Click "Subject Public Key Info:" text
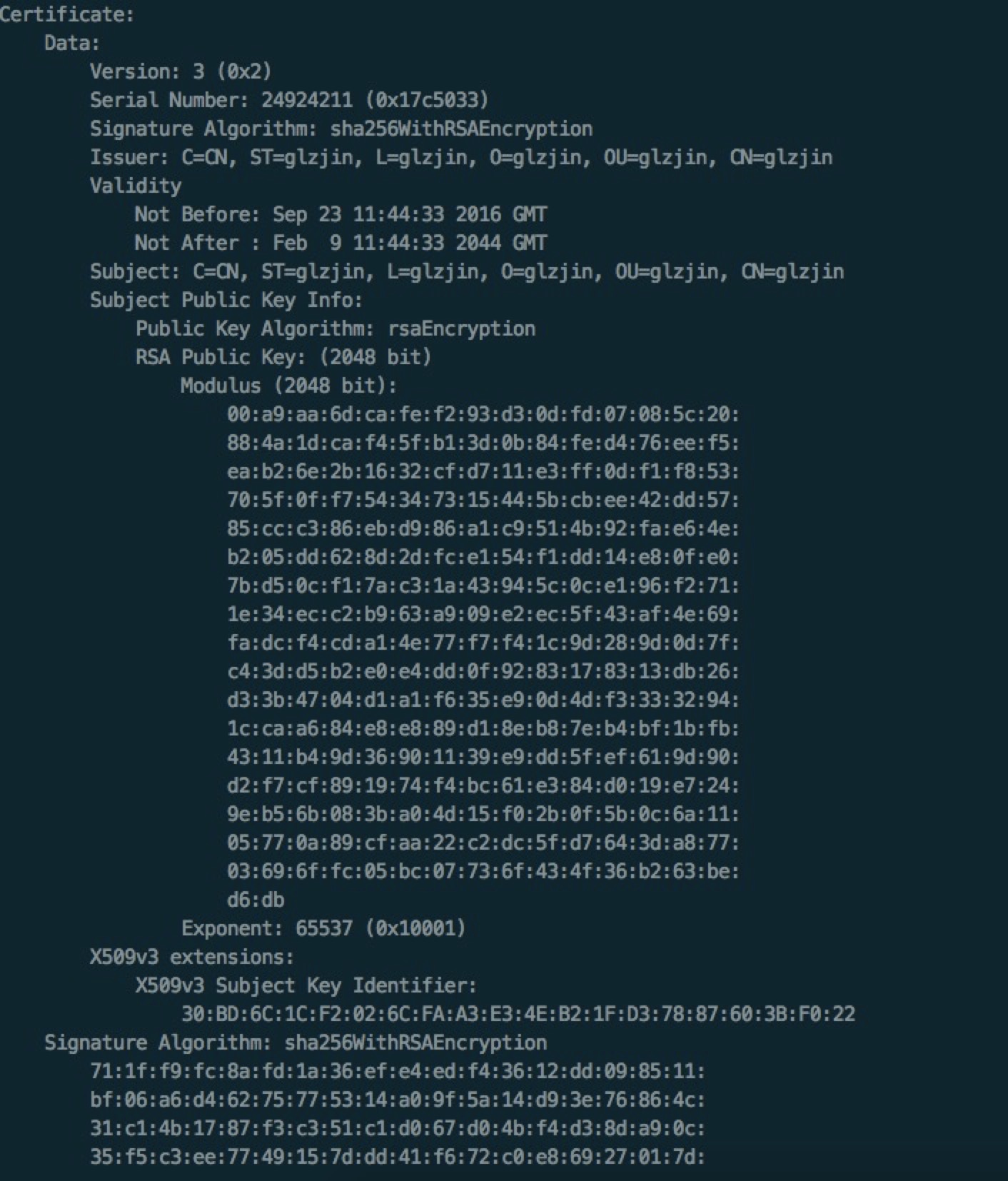Viewport: 1008px width, 1181px height. pyautogui.click(x=226, y=300)
